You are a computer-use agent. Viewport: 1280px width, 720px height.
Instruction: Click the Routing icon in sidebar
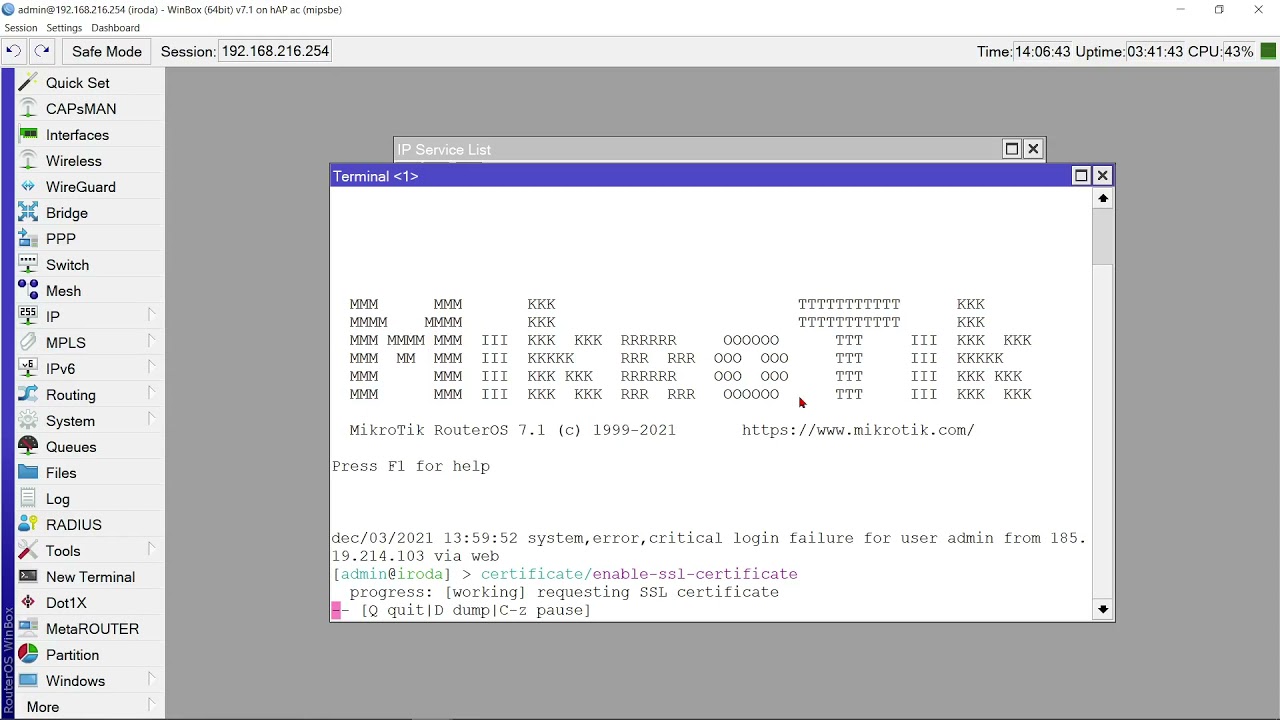point(28,395)
